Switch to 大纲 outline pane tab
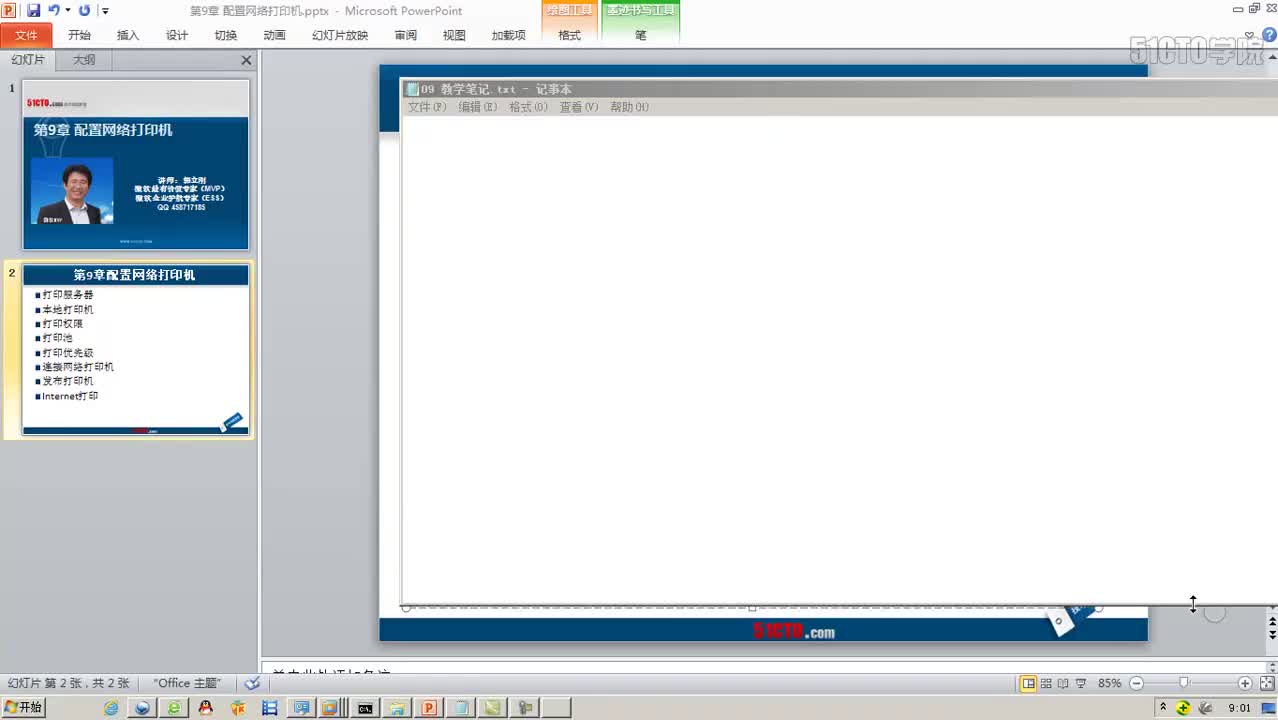 (84, 60)
